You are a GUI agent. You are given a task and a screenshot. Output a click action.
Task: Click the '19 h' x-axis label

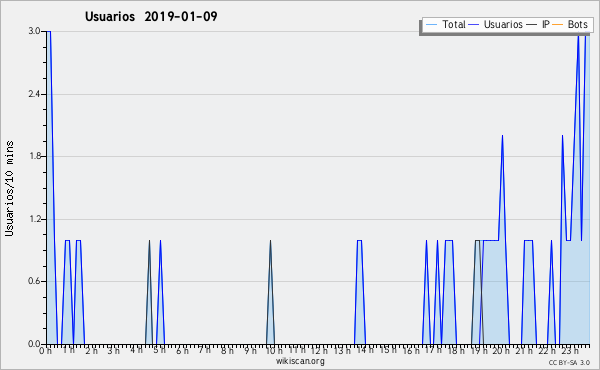[x=479, y=351]
